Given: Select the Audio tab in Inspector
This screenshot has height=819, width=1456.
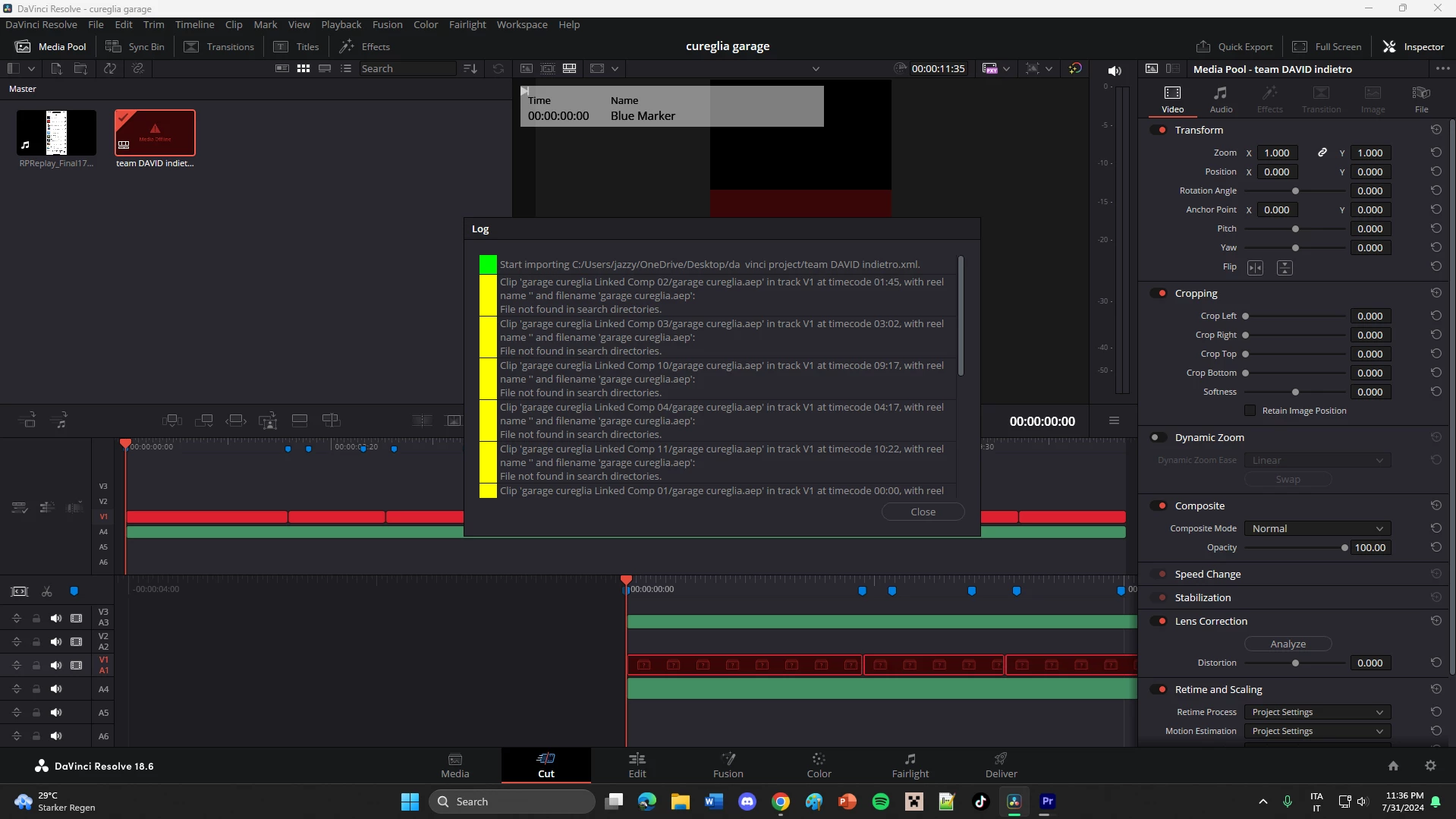Looking at the screenshot, I should click(1221, 99).
